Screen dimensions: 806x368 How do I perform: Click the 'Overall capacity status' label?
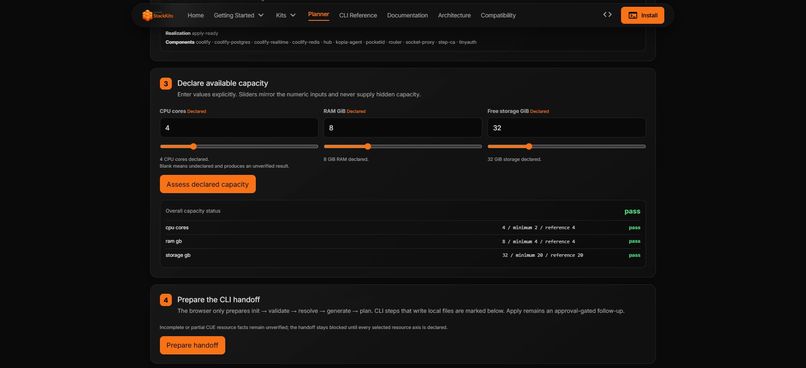[193, 211]
